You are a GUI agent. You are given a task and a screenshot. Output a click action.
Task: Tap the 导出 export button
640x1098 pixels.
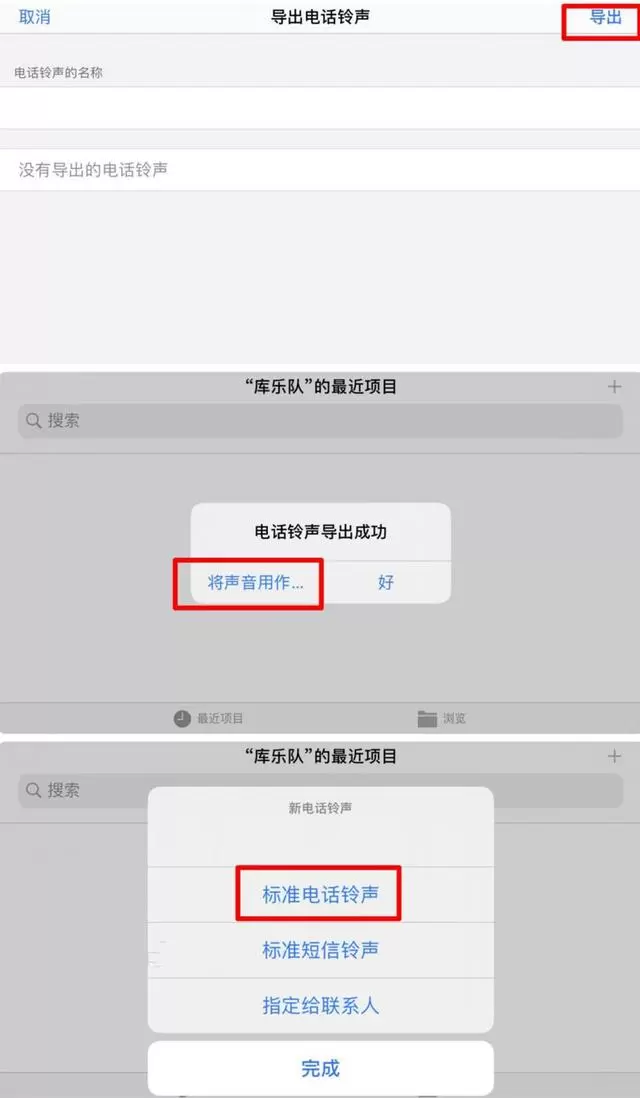tap(605, 18)
